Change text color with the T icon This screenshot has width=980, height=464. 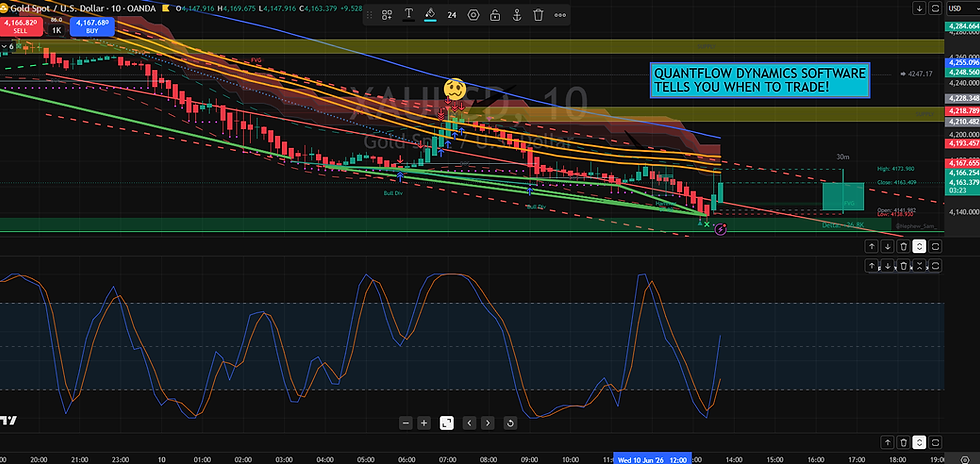pyautogui.click(x=409, y=14)
